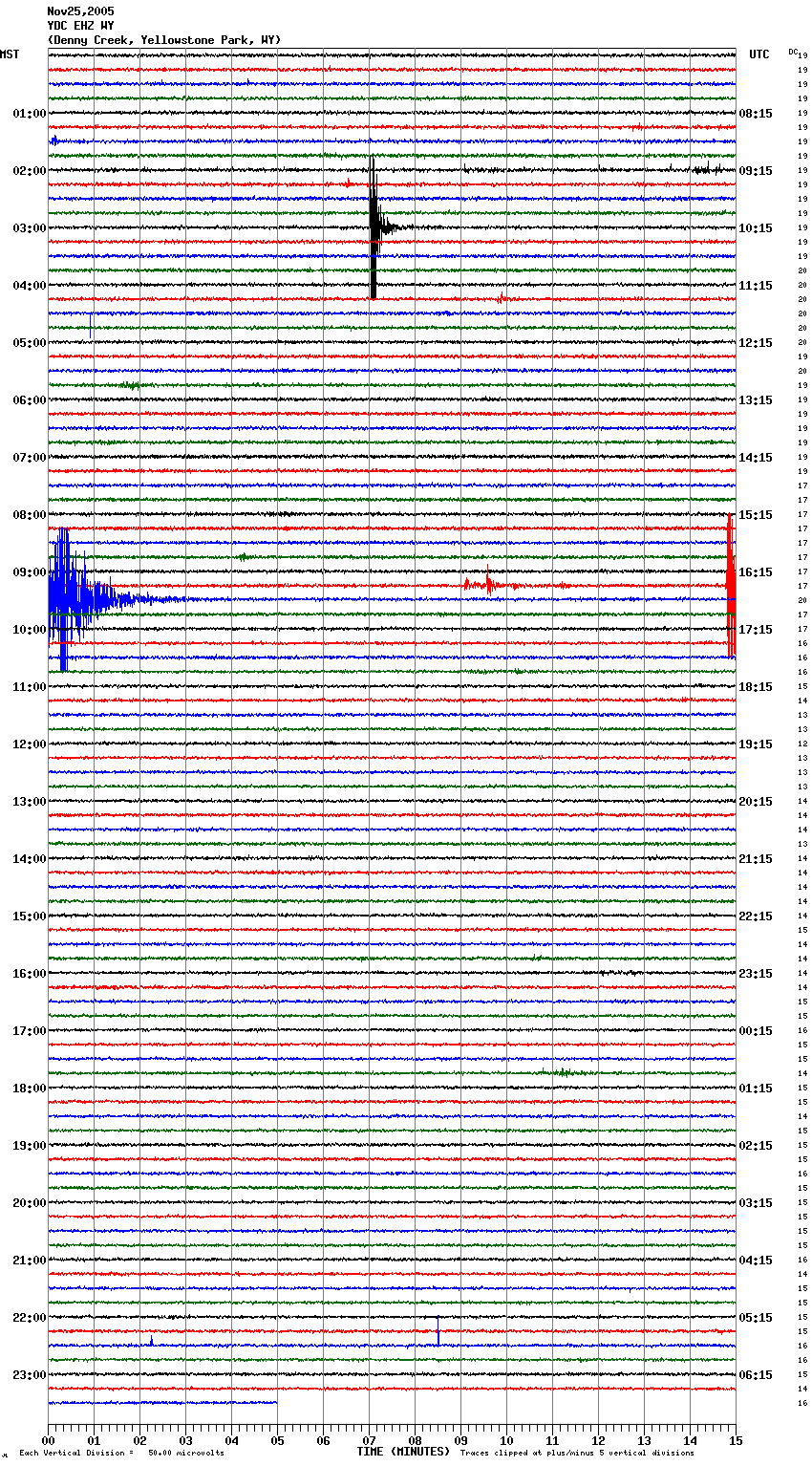Image resolution: width=812 pixels, height=1466 pixels.
Task: Click the 05:15 UTC time label
Action: (x=756, y=1318)
